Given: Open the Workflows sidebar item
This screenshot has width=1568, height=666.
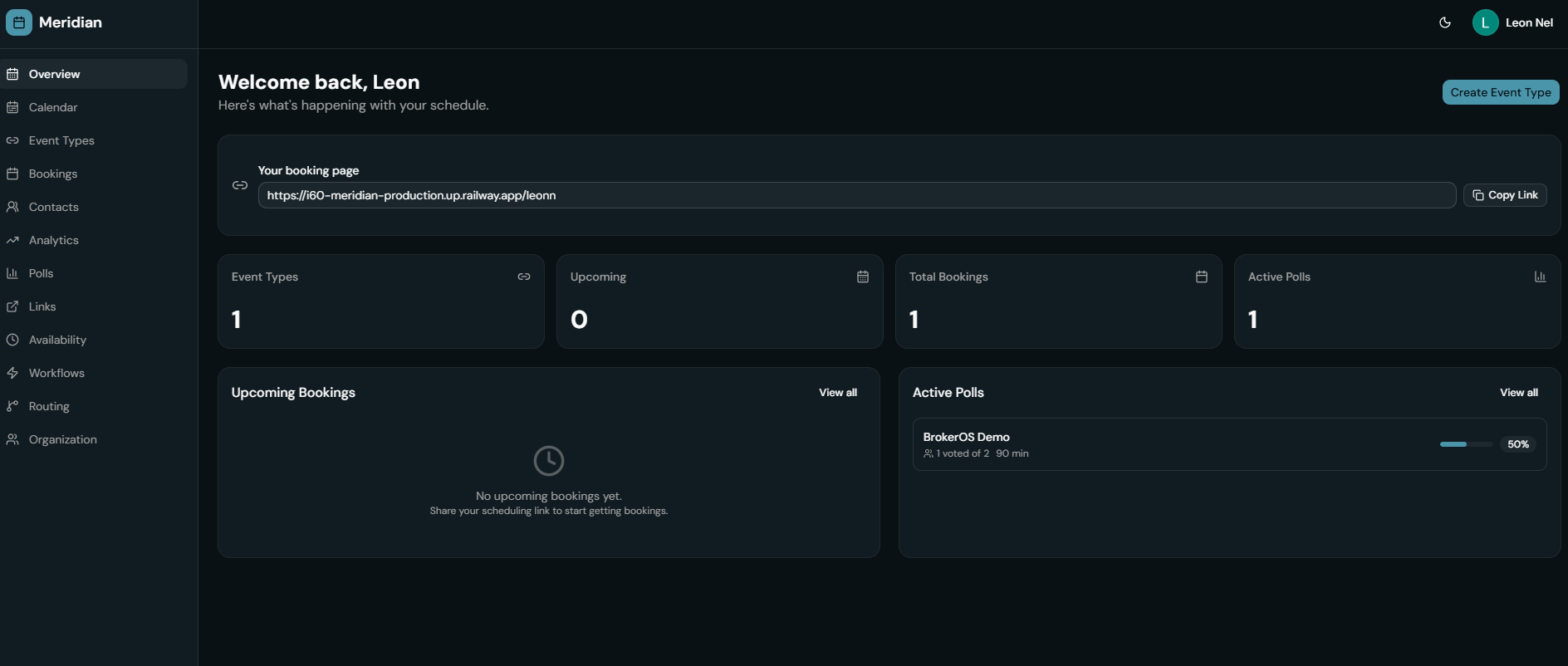Looking at the screenshot, I should pos(56,373).
